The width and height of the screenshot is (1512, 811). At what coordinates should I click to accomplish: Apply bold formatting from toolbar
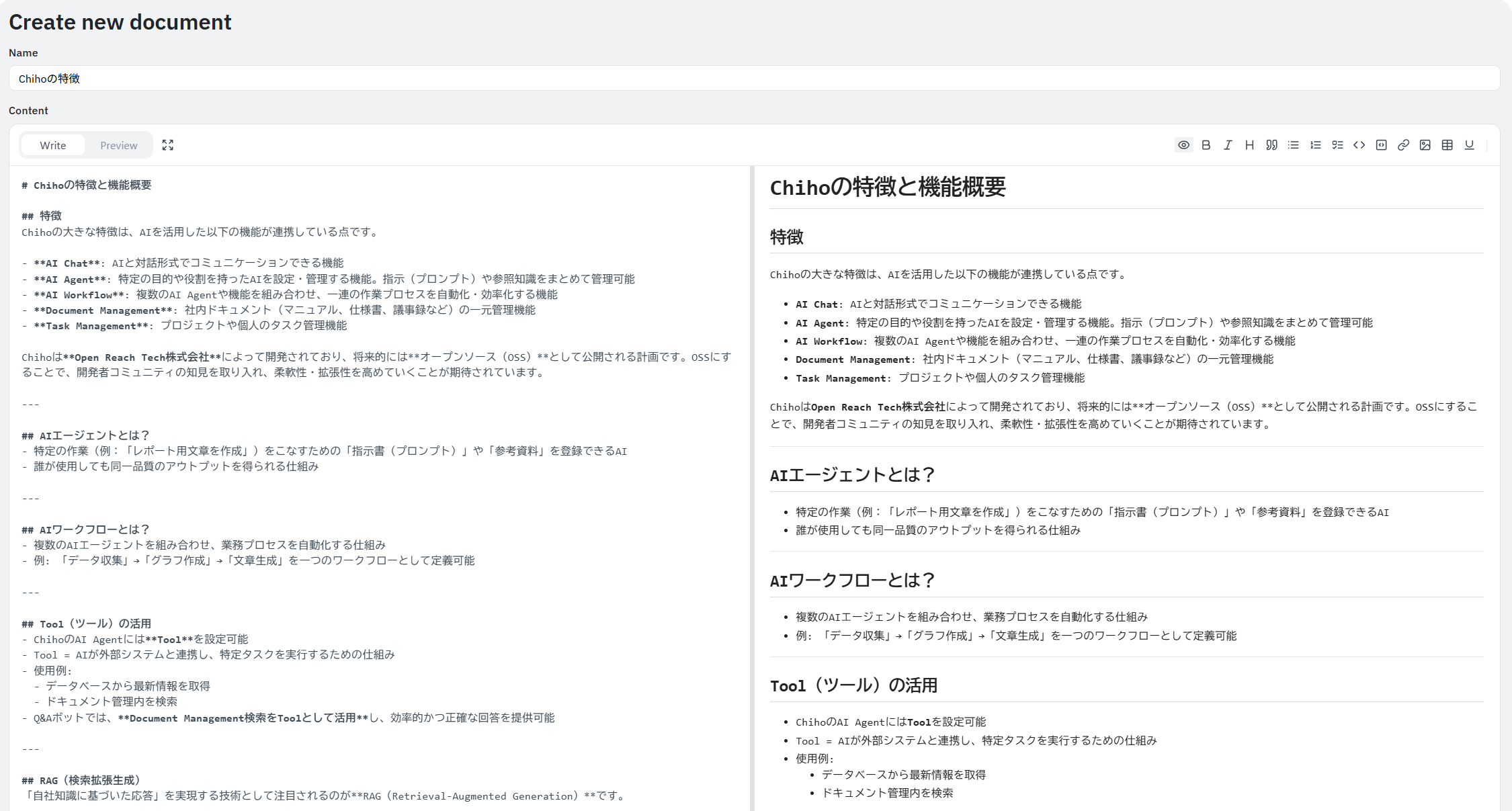[x=1206, y=145]
